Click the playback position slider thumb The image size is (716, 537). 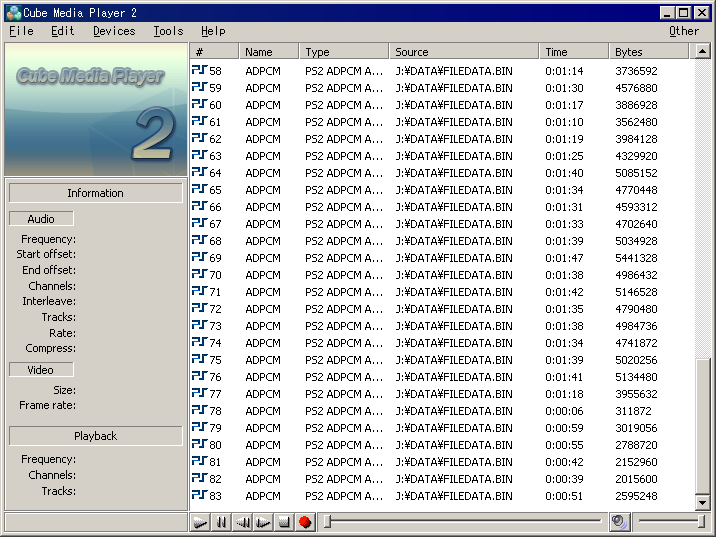(x=327, y=521)
